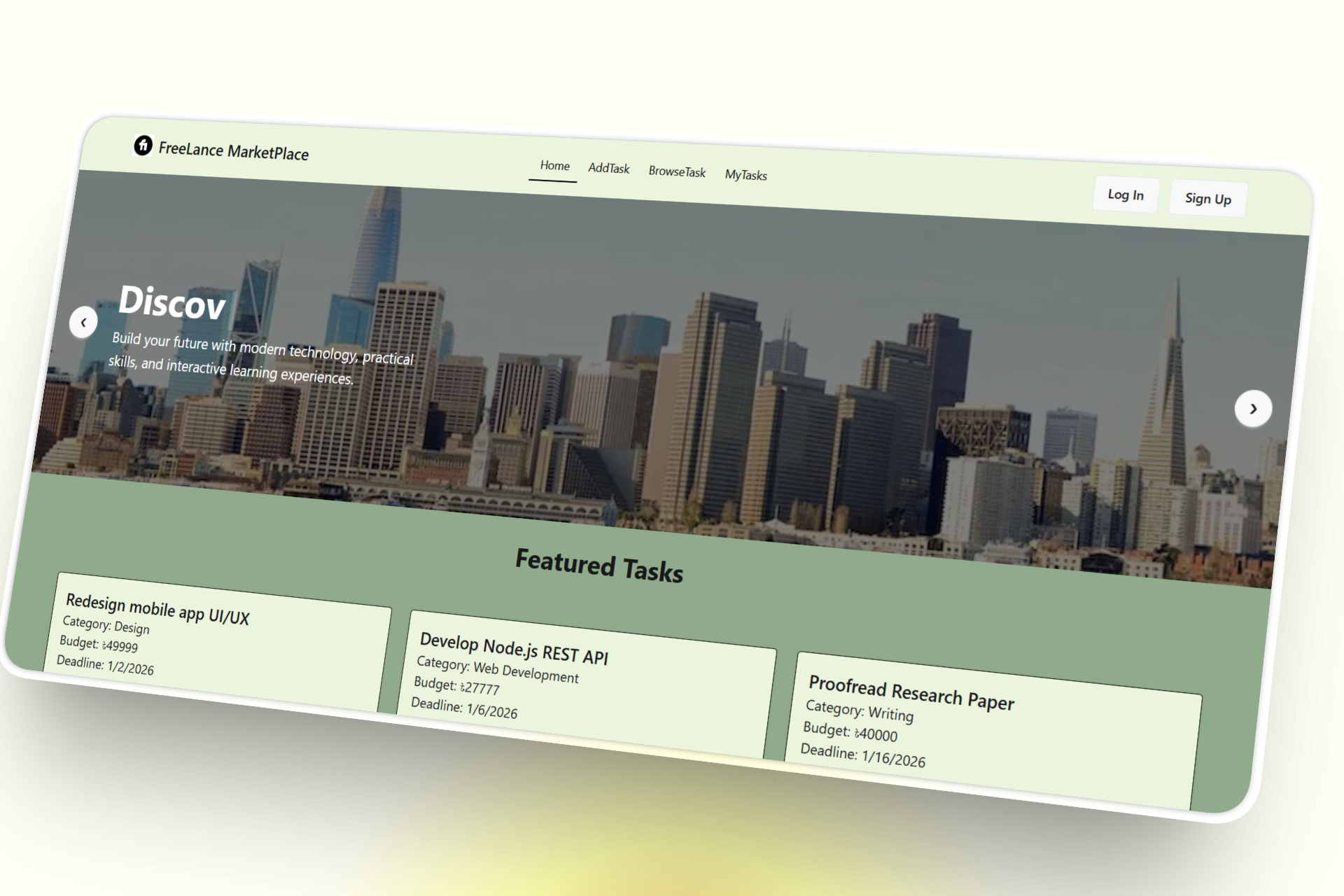This screenshot has height=896, width=1344.
Task: Click the budget 40000 value
Action: [x=876, y=734]
